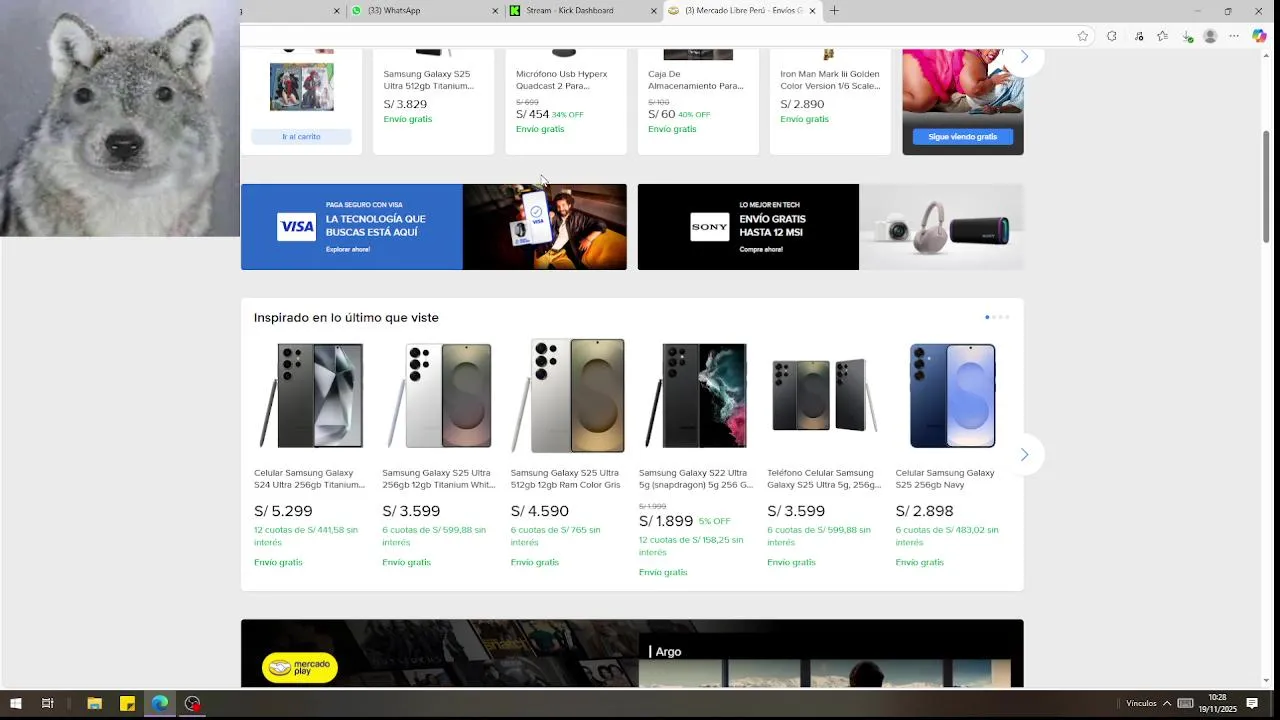Open the browser profile avatar
The width and height of the screenshot is (1280, 720).
[x=1210, y=36]
